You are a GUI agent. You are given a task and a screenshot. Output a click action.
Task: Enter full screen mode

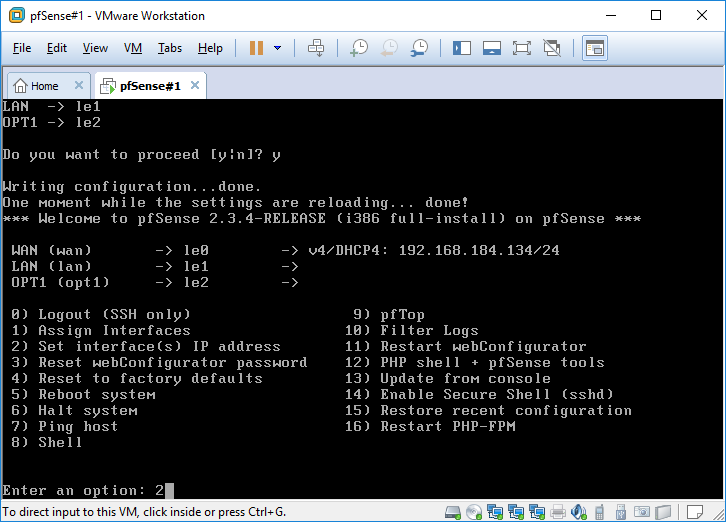[x=522, y=48]
